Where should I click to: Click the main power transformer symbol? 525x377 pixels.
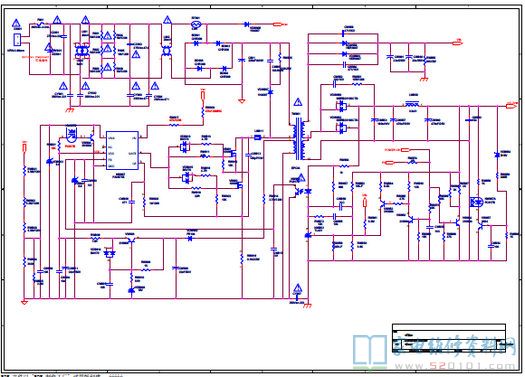pos(299,139)
